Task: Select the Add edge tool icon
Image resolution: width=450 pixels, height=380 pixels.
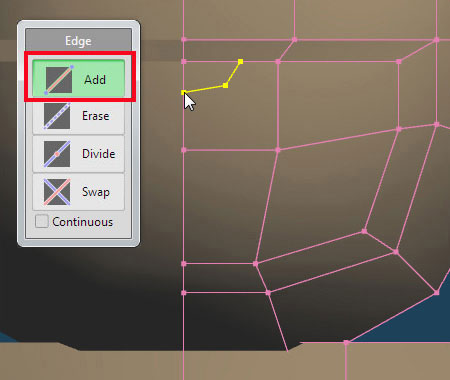Action: pos(59,80)
